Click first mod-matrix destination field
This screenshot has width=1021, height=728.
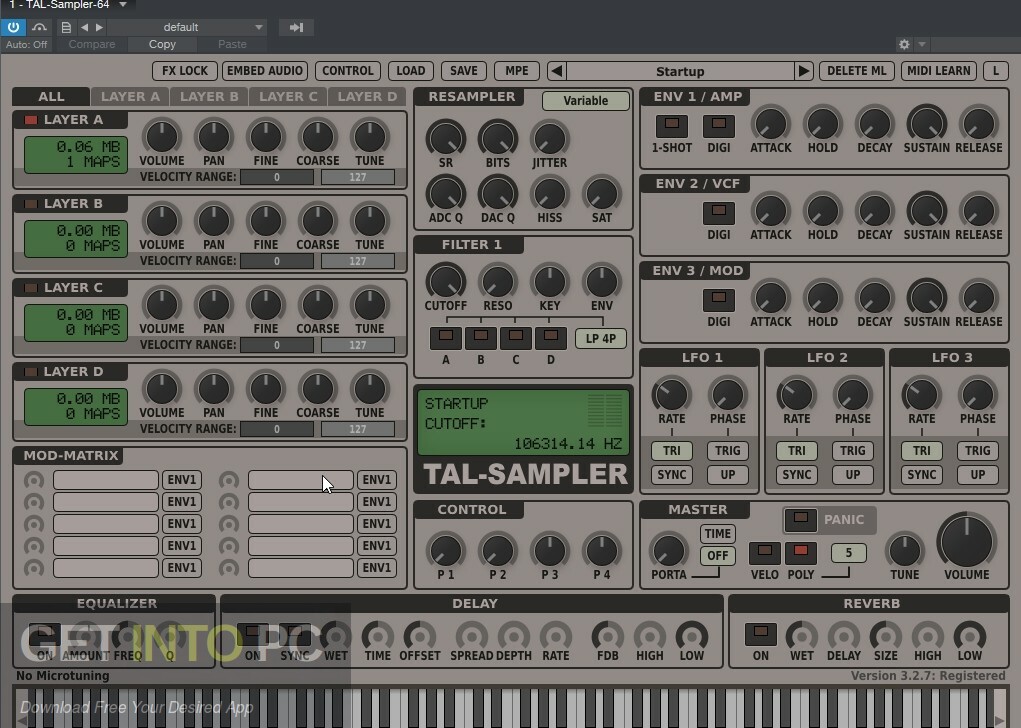105,480
